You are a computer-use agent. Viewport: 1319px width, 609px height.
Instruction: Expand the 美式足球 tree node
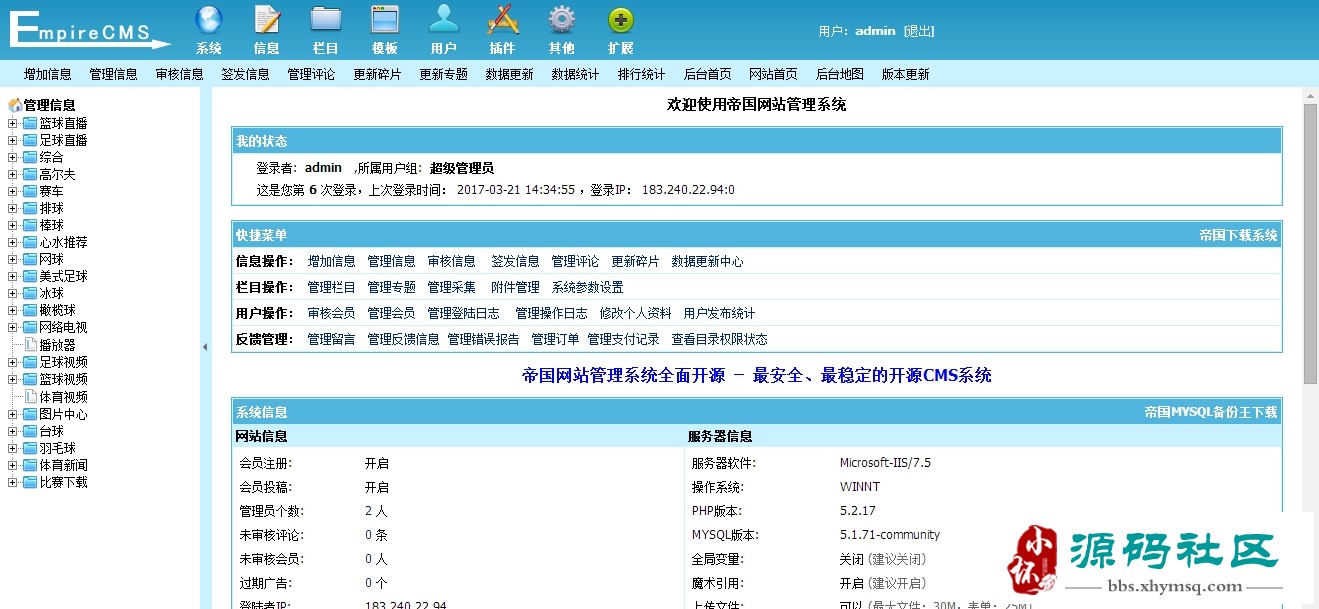[12, 276]
